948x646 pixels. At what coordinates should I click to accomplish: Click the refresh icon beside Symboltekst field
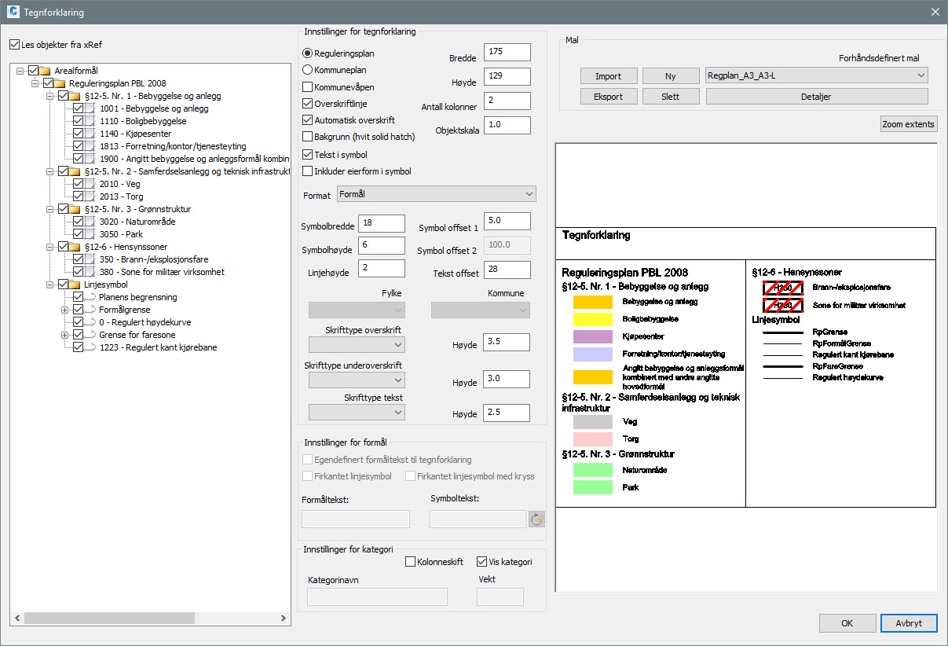pyautogui.click(x=537, y=519)
